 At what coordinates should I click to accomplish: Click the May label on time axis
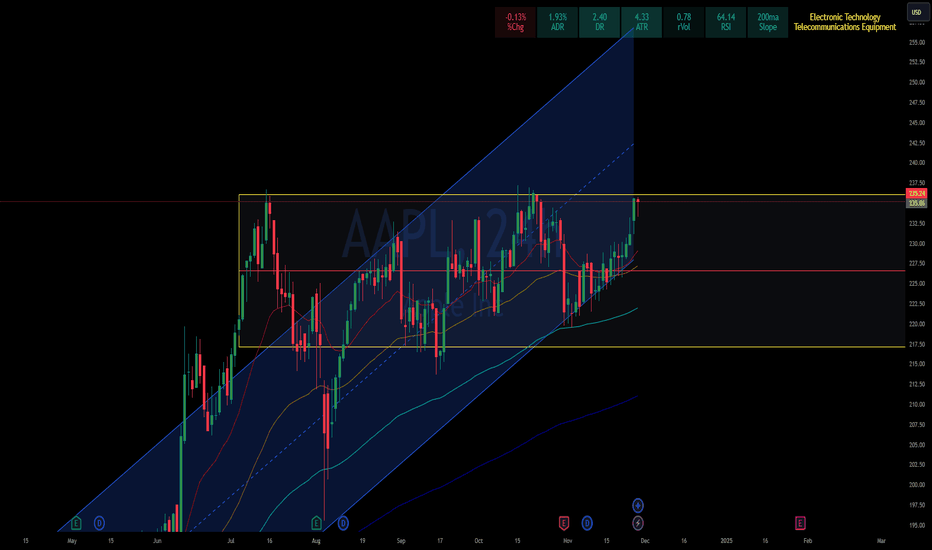[x=72, y=541]
